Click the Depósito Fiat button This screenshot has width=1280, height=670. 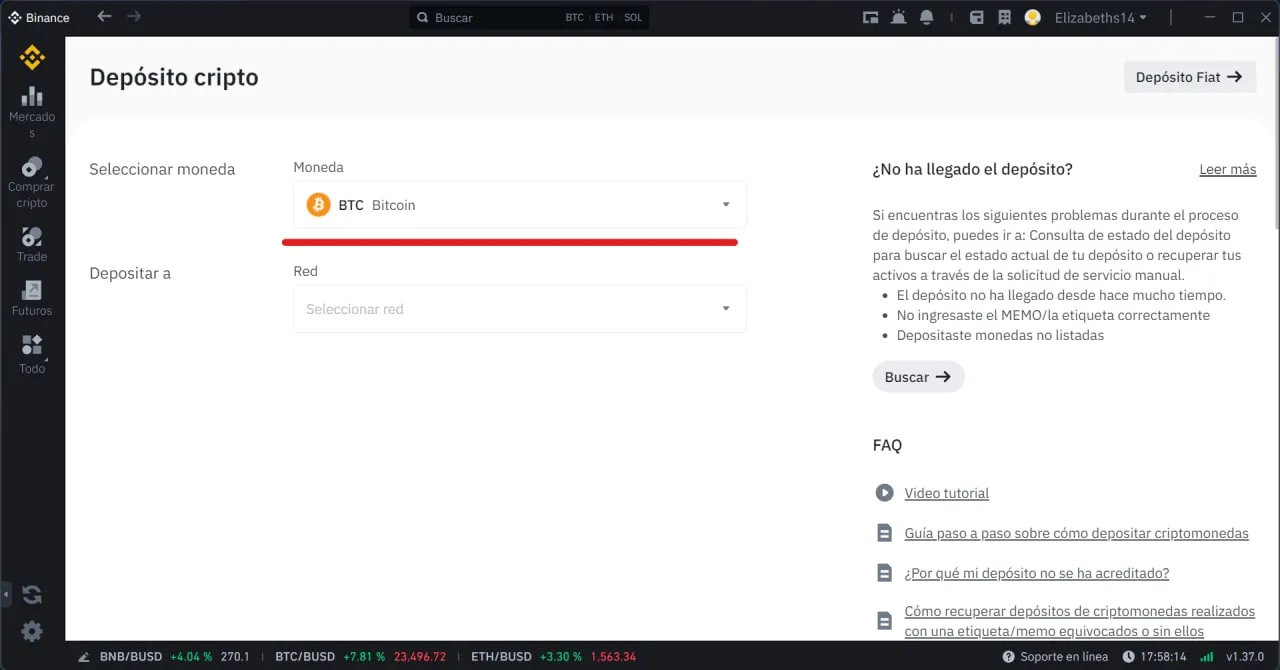1190,77
